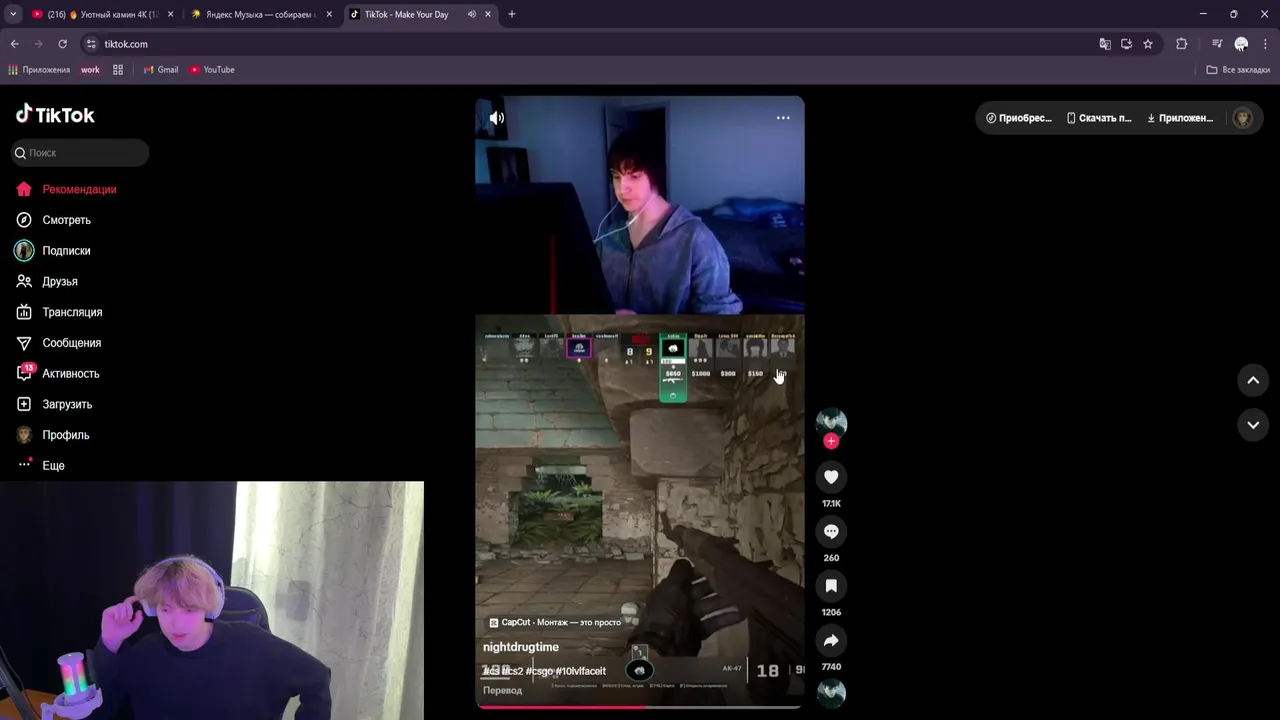Open the comments section with 260 comments

831,532
